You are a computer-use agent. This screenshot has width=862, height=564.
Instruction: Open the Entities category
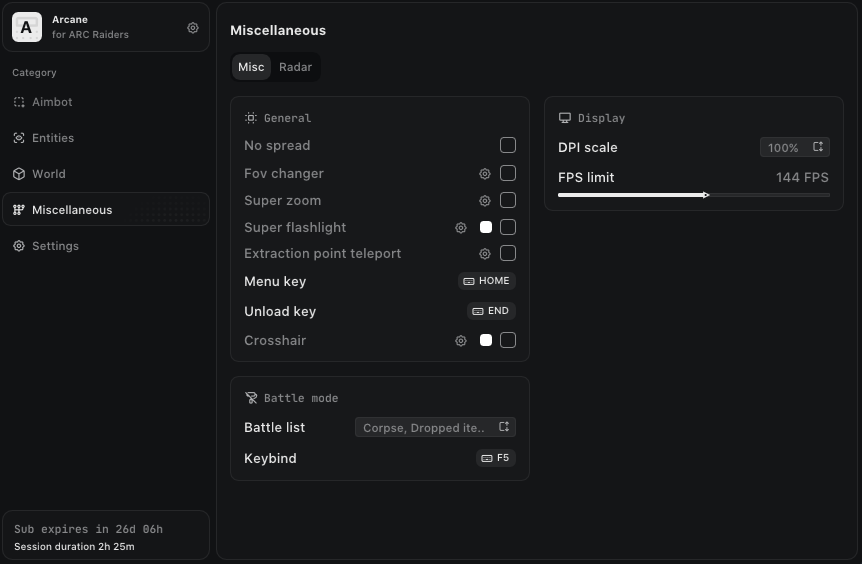coord(52,138)
